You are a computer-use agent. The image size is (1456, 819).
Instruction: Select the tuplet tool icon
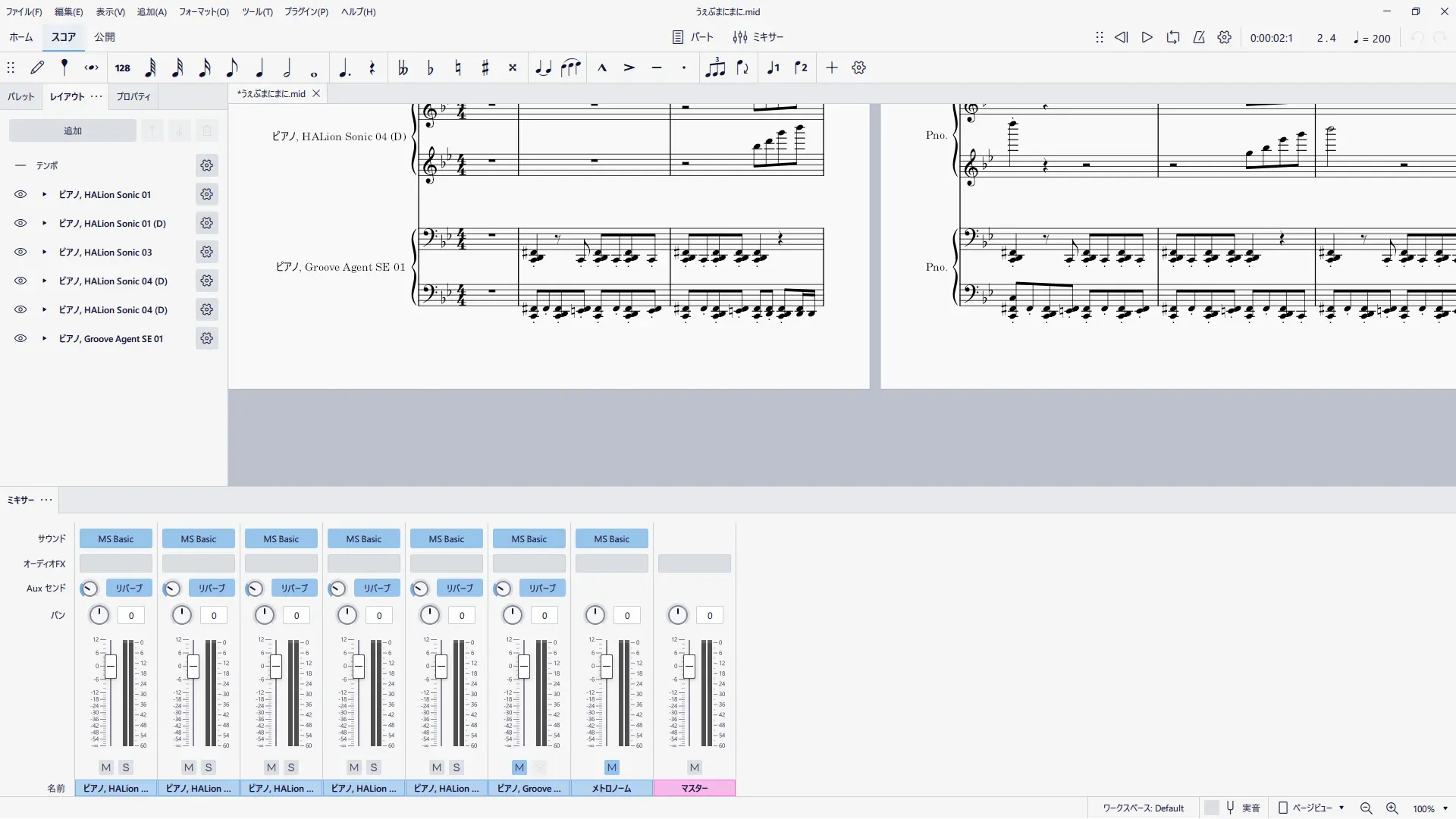(714, 68)
